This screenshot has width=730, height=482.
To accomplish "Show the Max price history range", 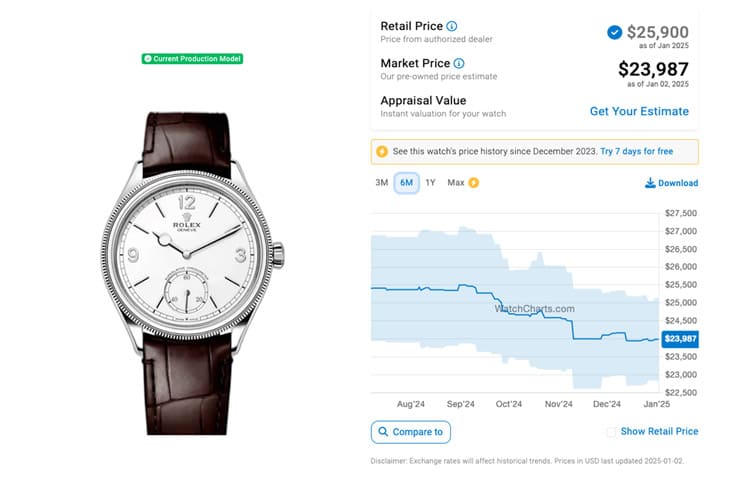I will pyautogui.click(x=456, y=183).
